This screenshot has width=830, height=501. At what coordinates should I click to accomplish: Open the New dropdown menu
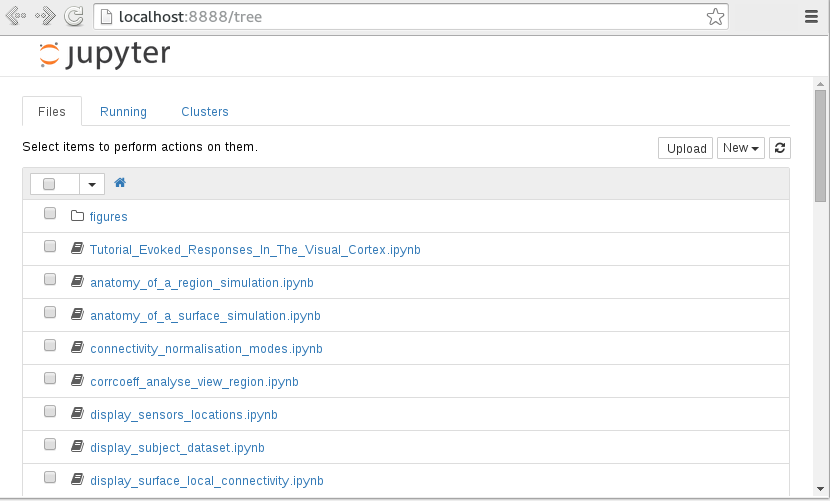tap(741, 148)
